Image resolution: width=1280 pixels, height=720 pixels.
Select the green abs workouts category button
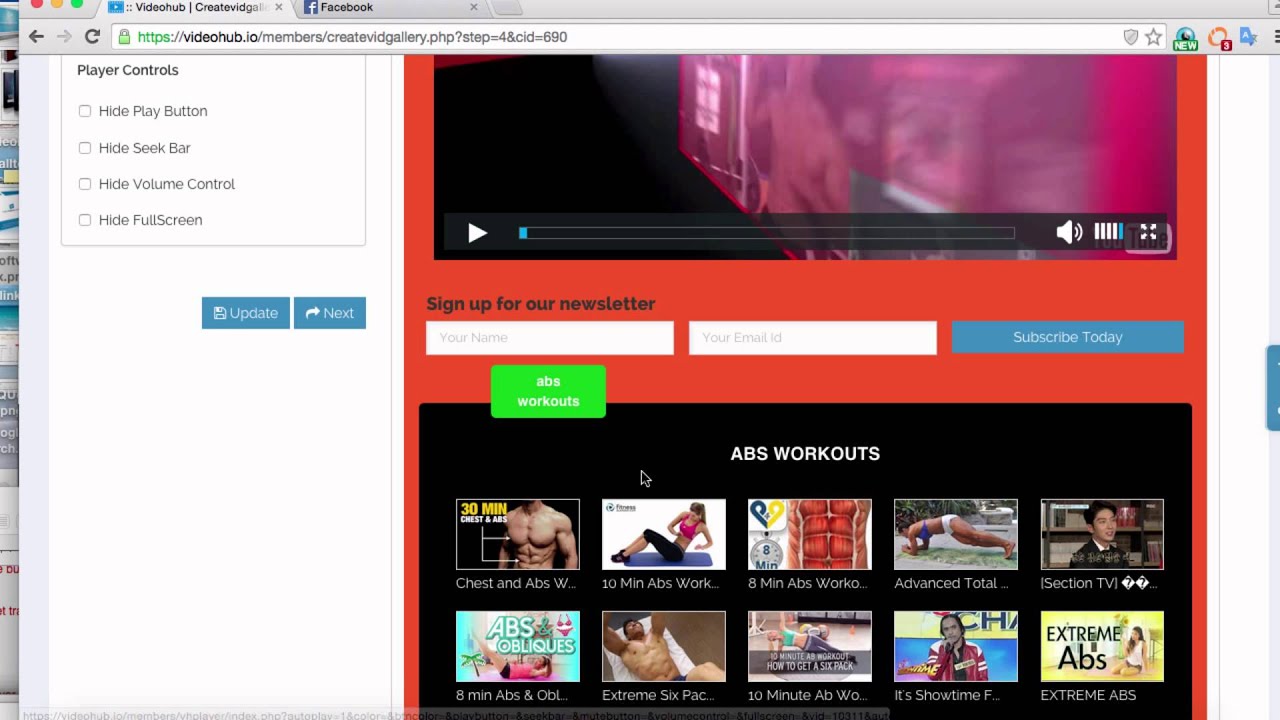[x=548, y=391]
